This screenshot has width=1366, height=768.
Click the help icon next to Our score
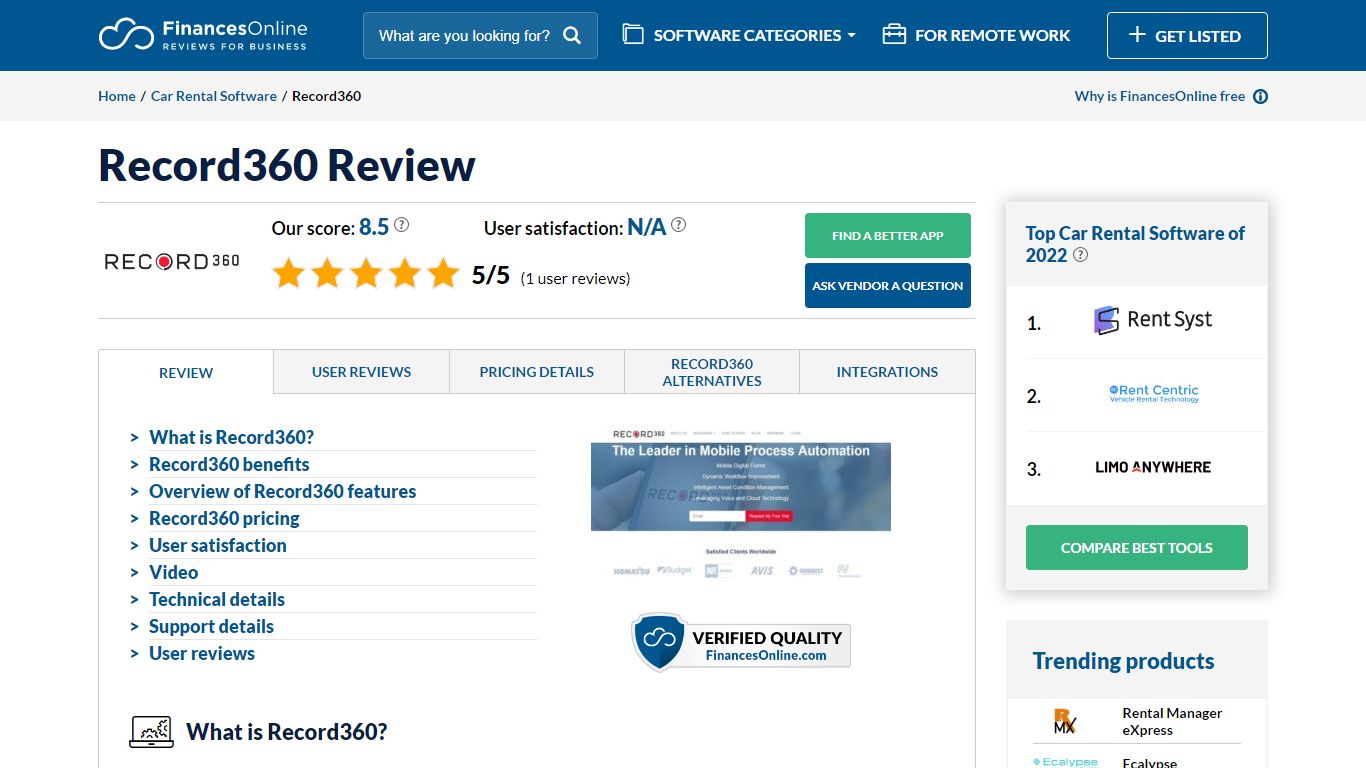[x=401, y=225]
